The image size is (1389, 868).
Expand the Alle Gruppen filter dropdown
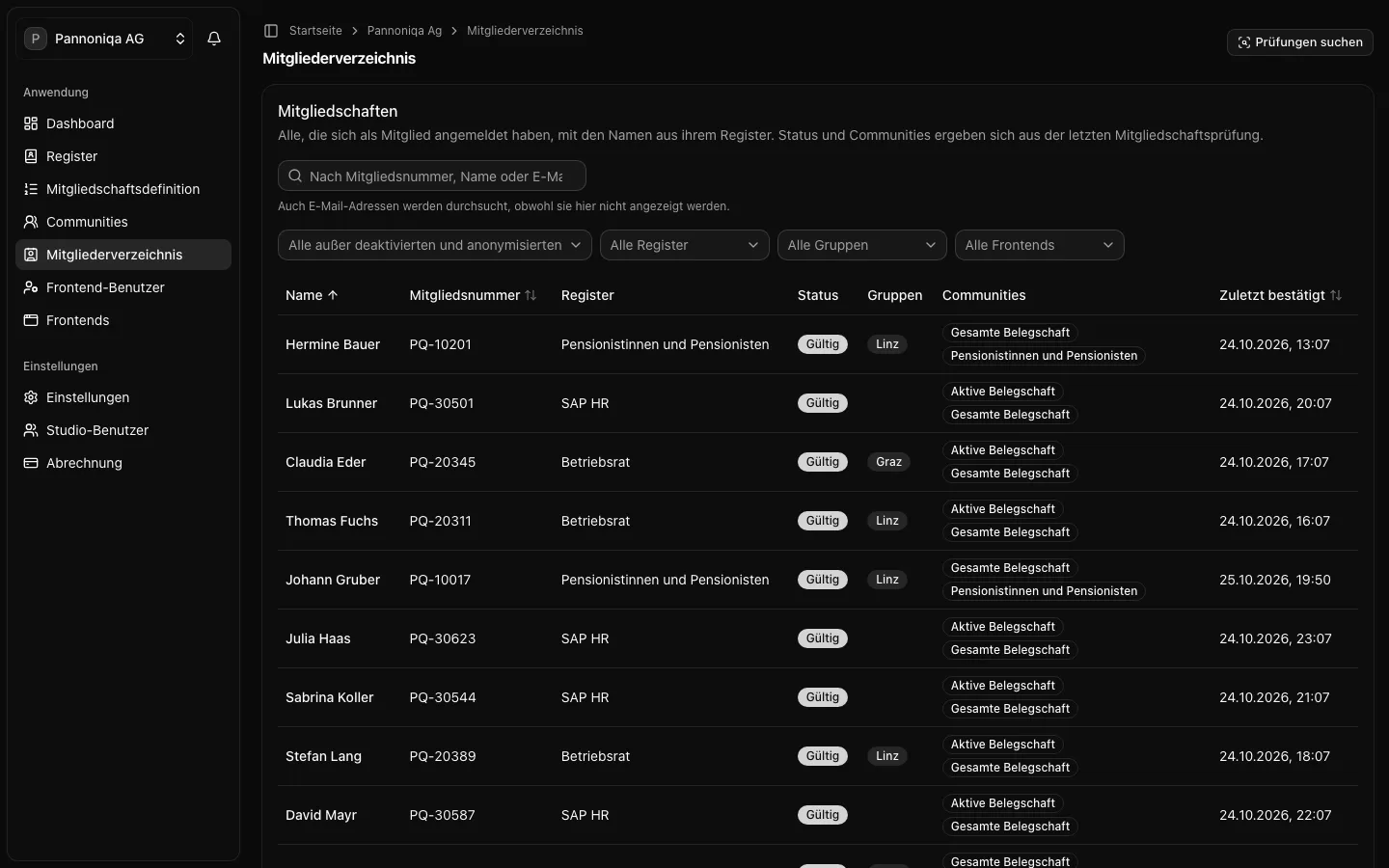click(x=862, y=245)
